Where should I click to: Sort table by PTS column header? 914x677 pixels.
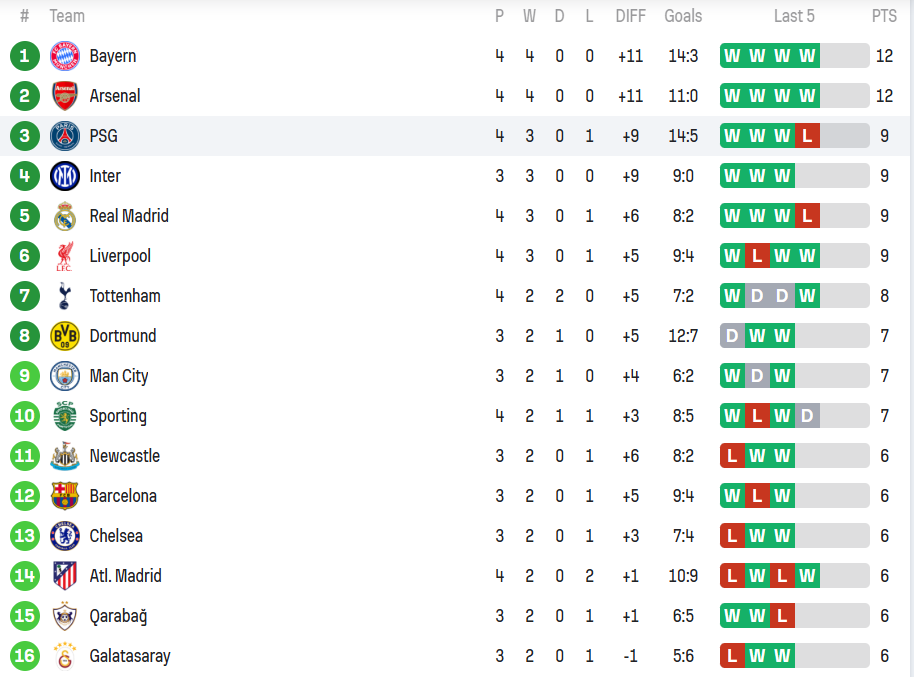tap(884, 16)
